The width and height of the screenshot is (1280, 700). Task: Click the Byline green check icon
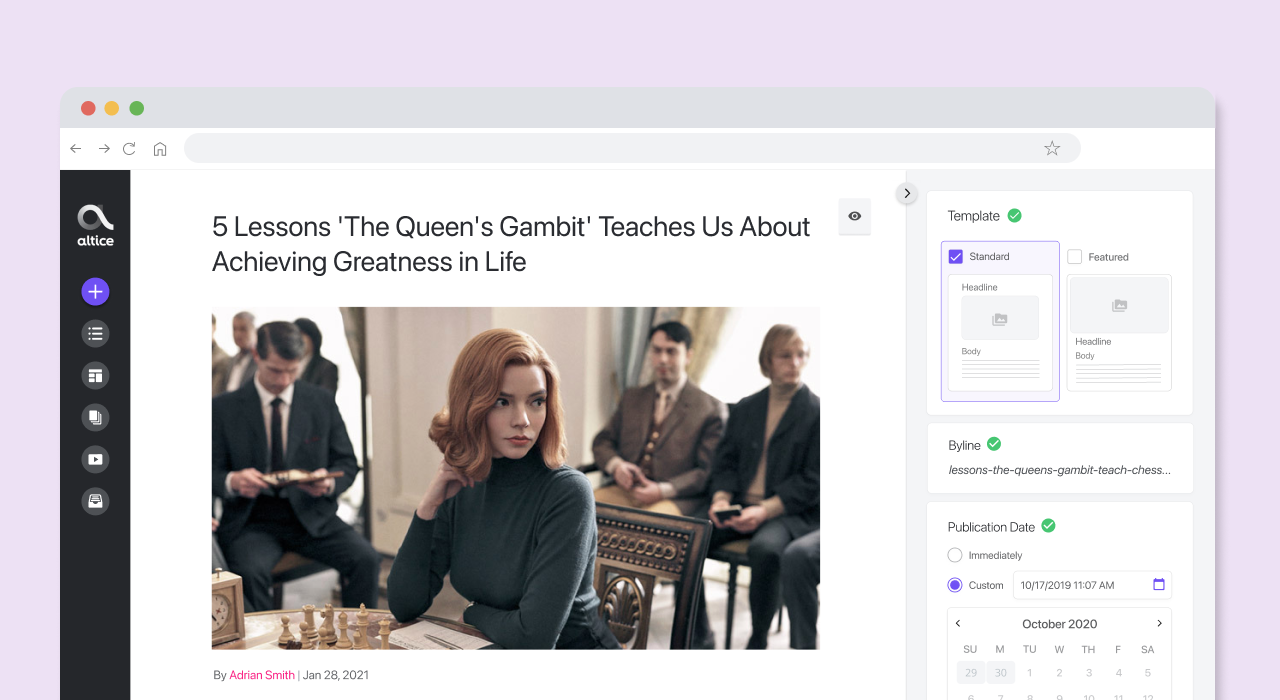point(994,444)
